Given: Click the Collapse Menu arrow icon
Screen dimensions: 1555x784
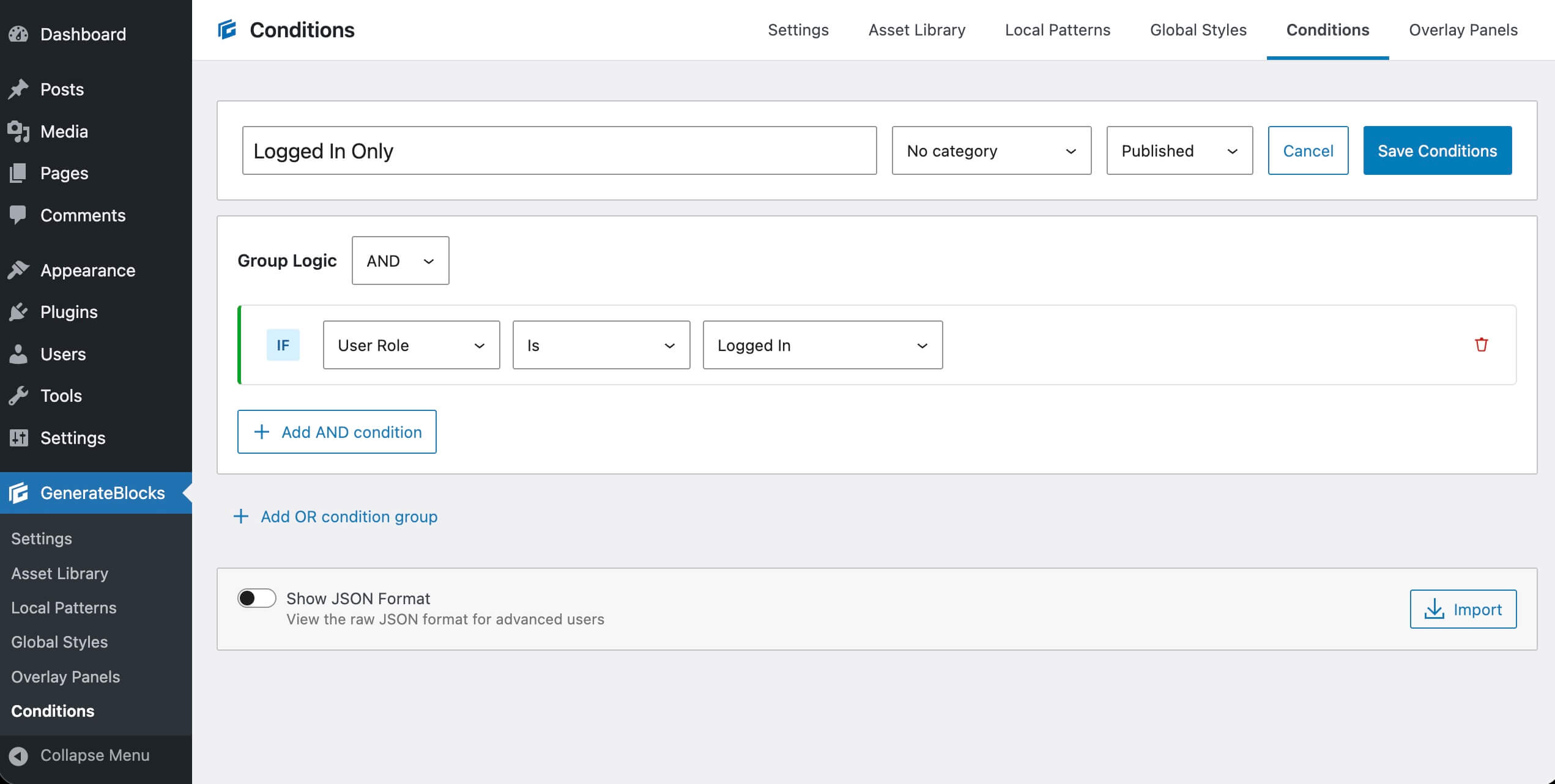Looking at the screenshot, I should 18,756.
